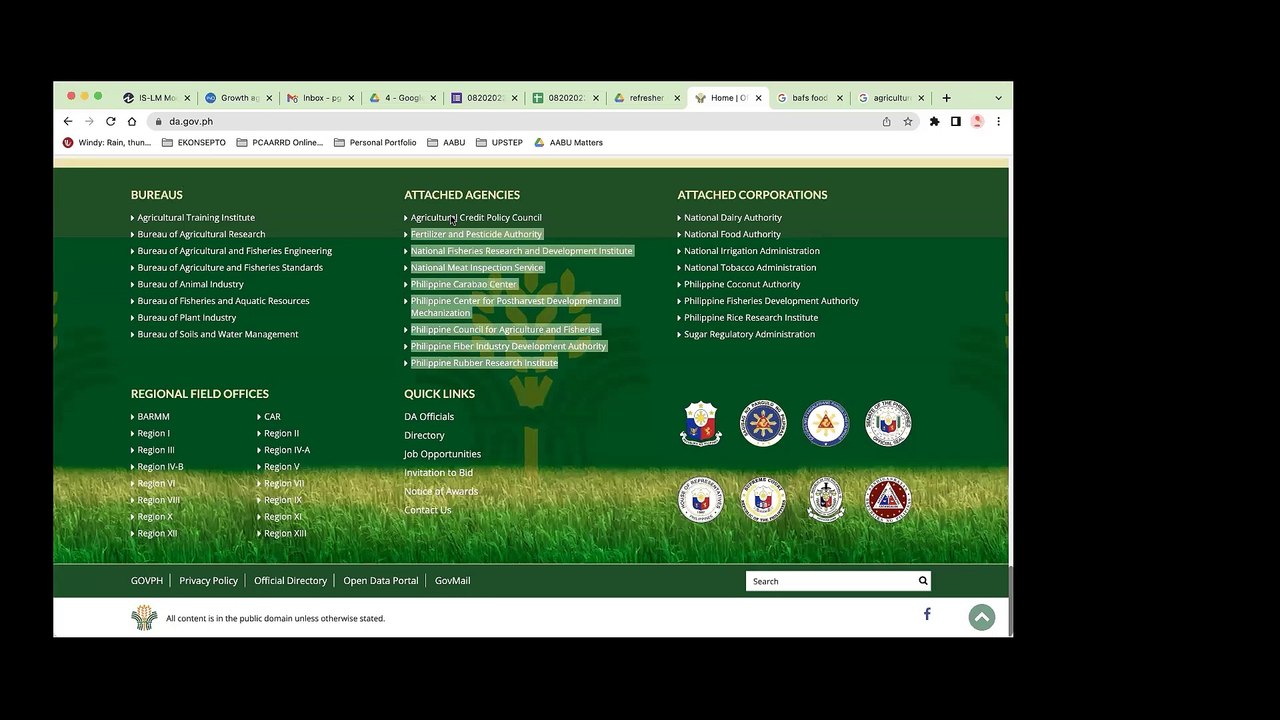Open the PCAARRD Online bookmarks folder
The height and width of the screenshot is (720, 1280).
point(280,143)
